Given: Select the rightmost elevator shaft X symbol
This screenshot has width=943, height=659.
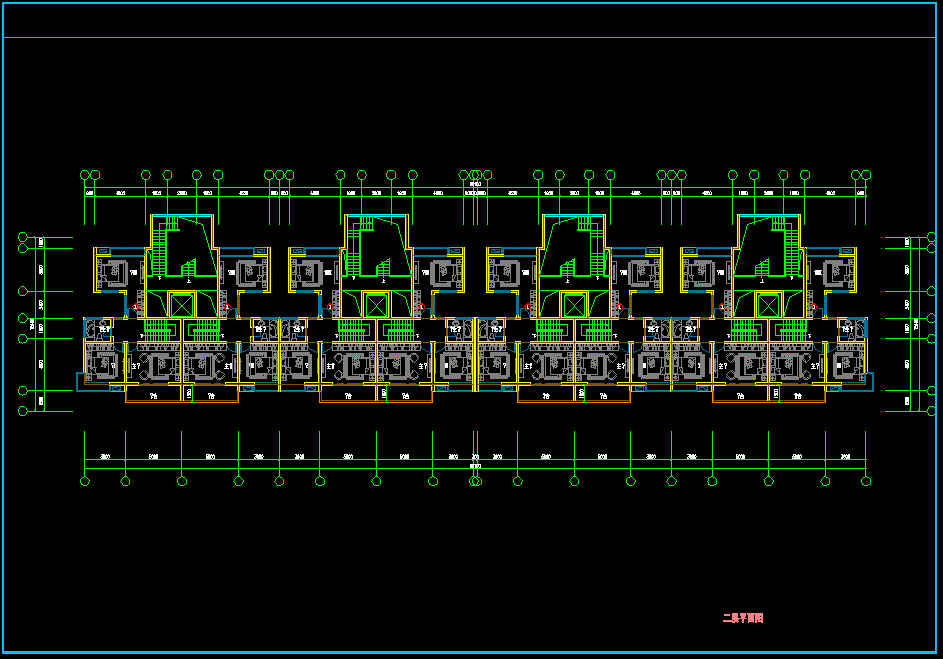Looking at the screenshot, I should (768, 304).
